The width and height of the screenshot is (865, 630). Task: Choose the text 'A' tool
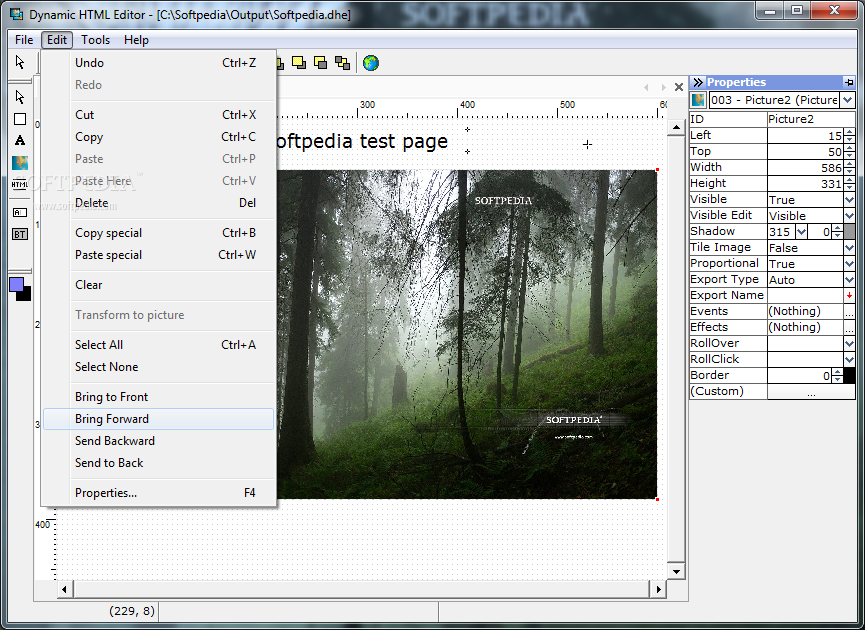tap(20, 140)
